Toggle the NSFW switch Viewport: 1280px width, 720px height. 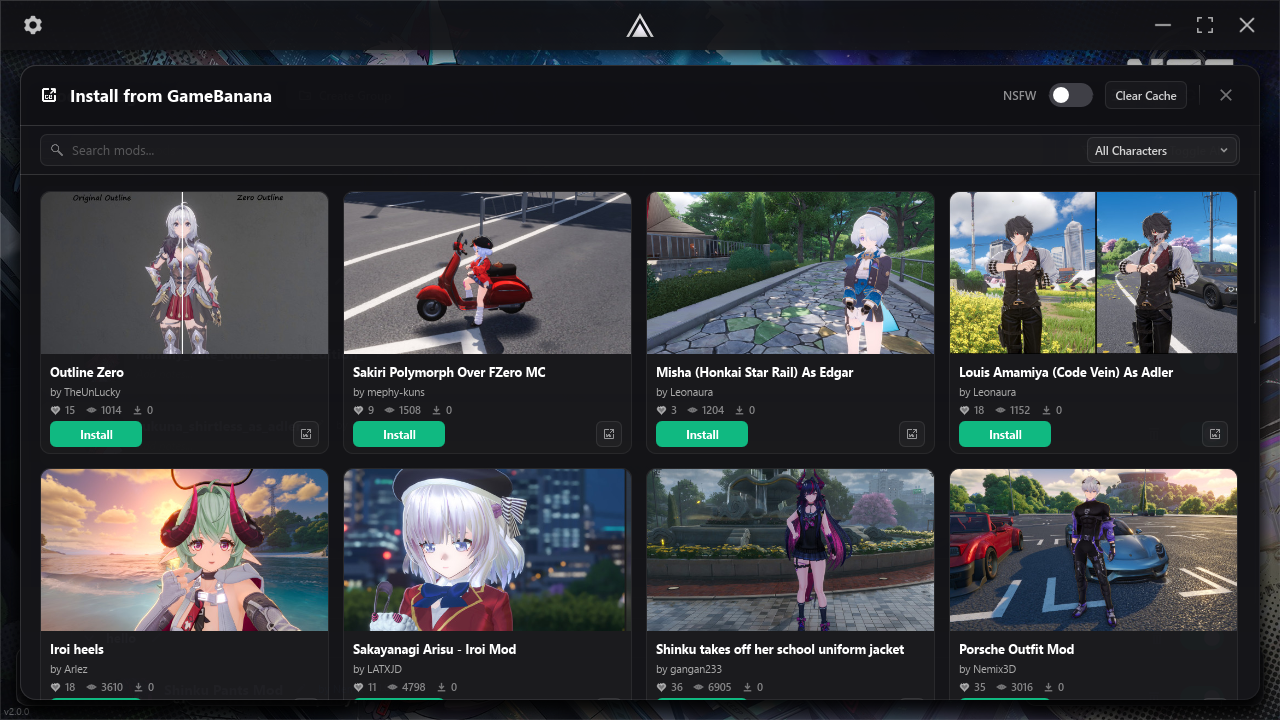click(1071, 95)
